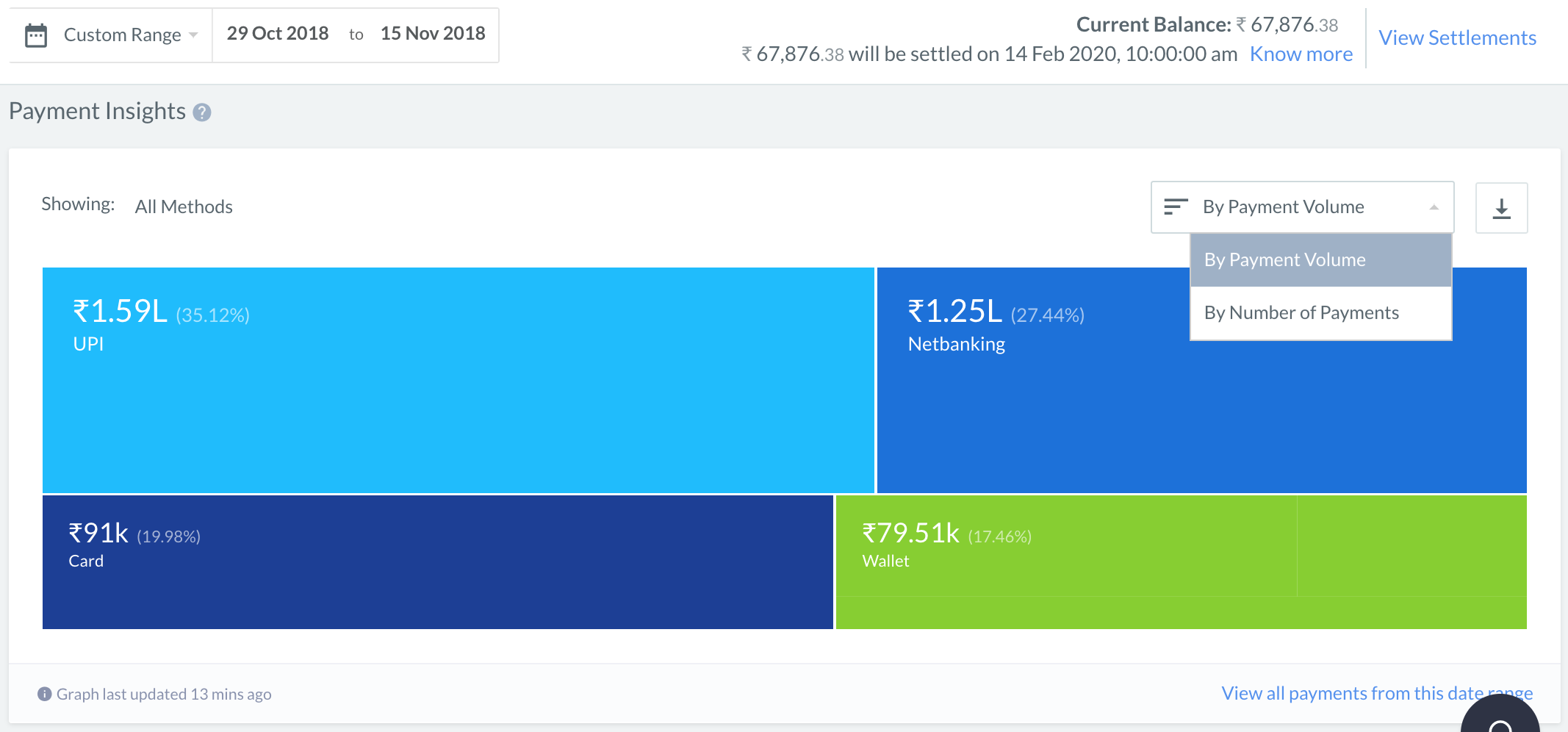Click the sort lines icon in volume dropdown

pyautogui.click(x=1176, y=207)
